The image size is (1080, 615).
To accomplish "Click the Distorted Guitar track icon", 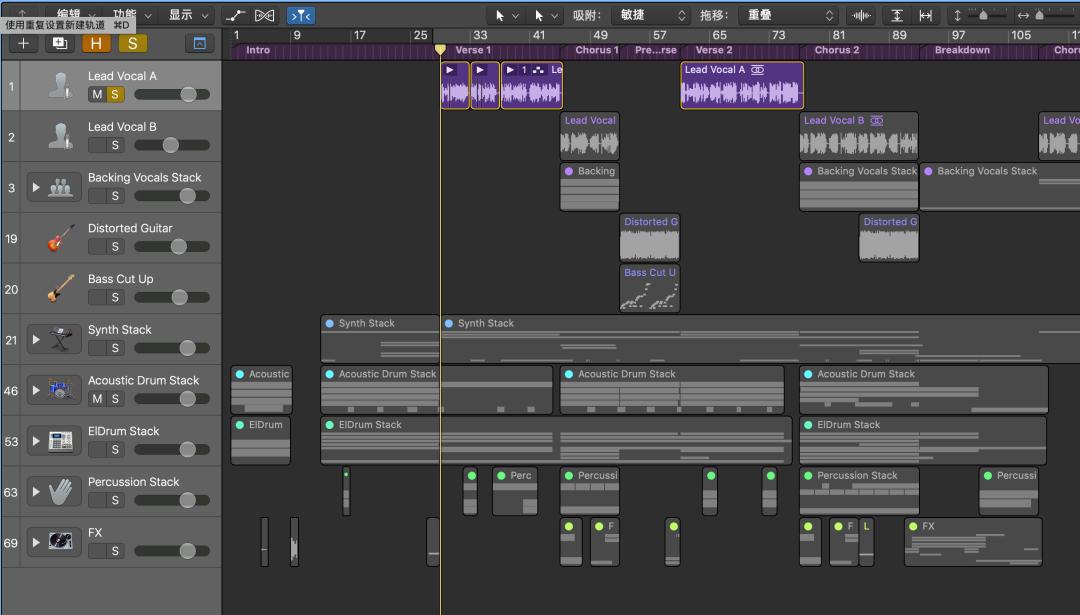I will [x=61, y=238].
